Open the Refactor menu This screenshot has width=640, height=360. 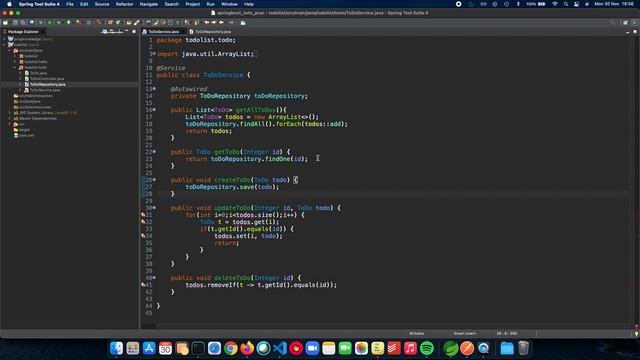(x=124, y=4)
